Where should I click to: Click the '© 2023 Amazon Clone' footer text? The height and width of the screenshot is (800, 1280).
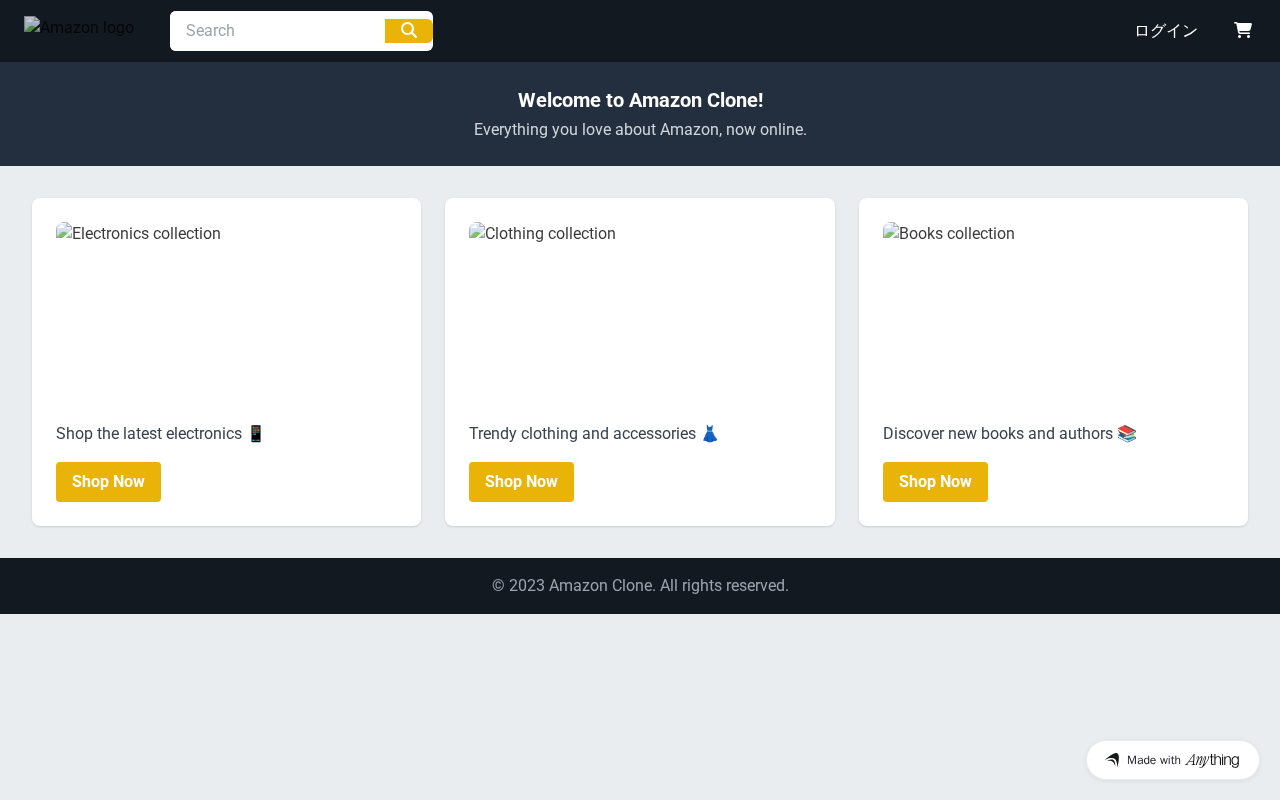pyautogui.click(x=640, y=585)
